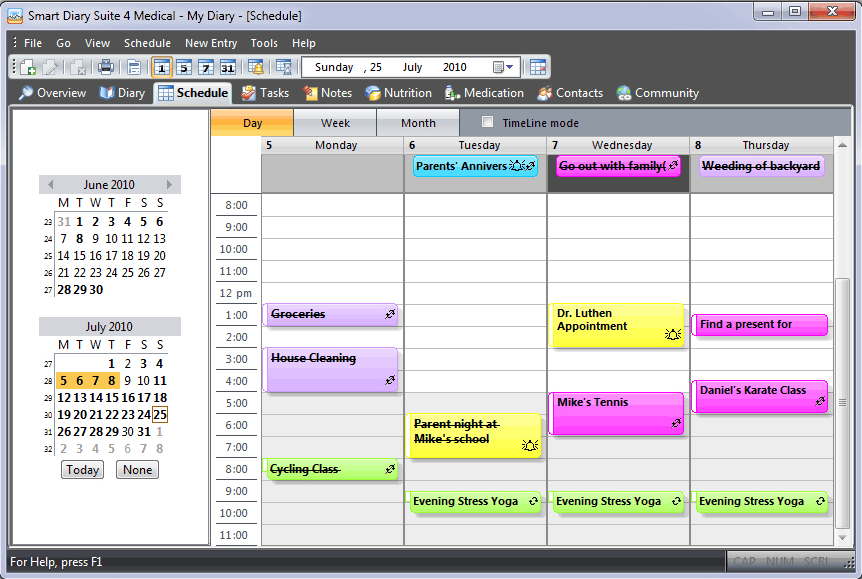862x579 pixels.
Task: Go to next month in mini calendar
Action: click(x=170, y=185)
